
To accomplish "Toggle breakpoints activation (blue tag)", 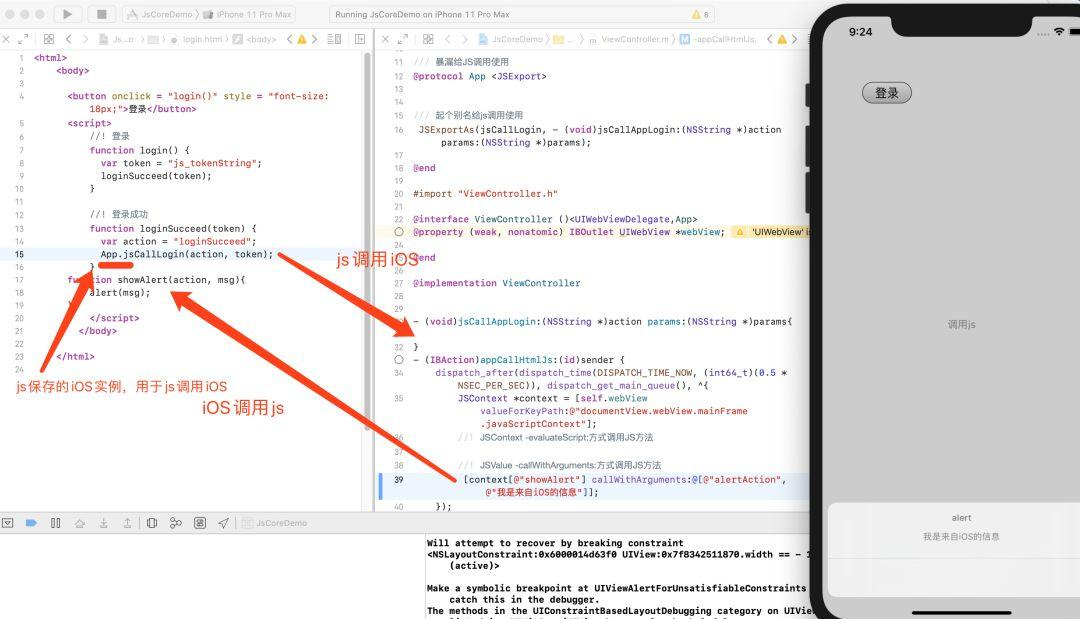I will (31, 523).
